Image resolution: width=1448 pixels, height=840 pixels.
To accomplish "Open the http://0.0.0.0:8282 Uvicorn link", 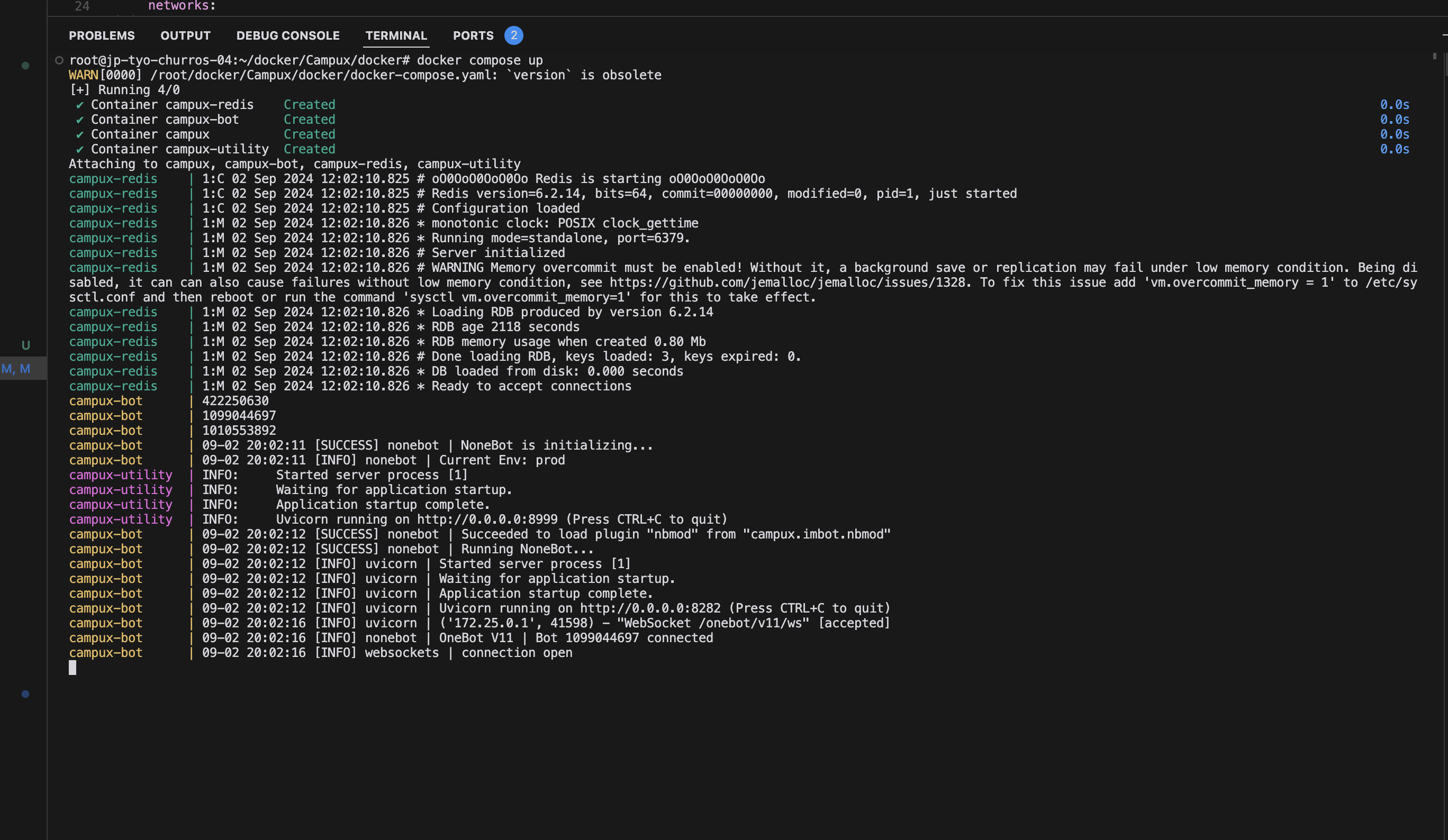I will pyautogui.click(x=649, y=608).
